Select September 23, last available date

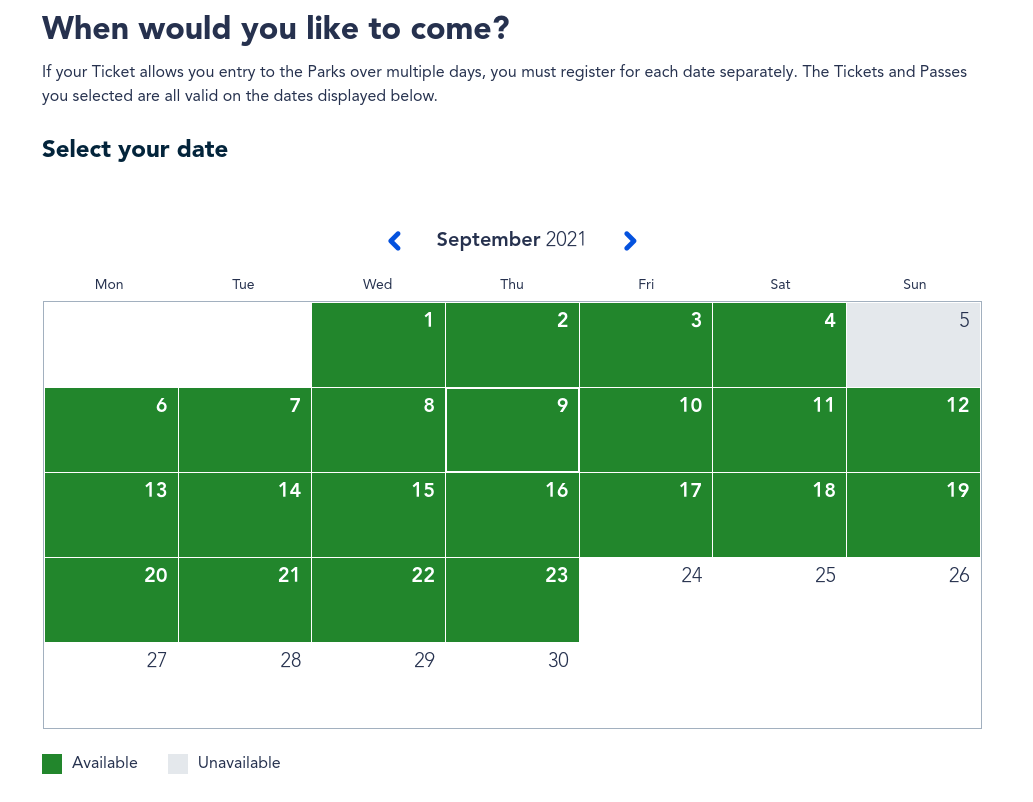[512, 600]
